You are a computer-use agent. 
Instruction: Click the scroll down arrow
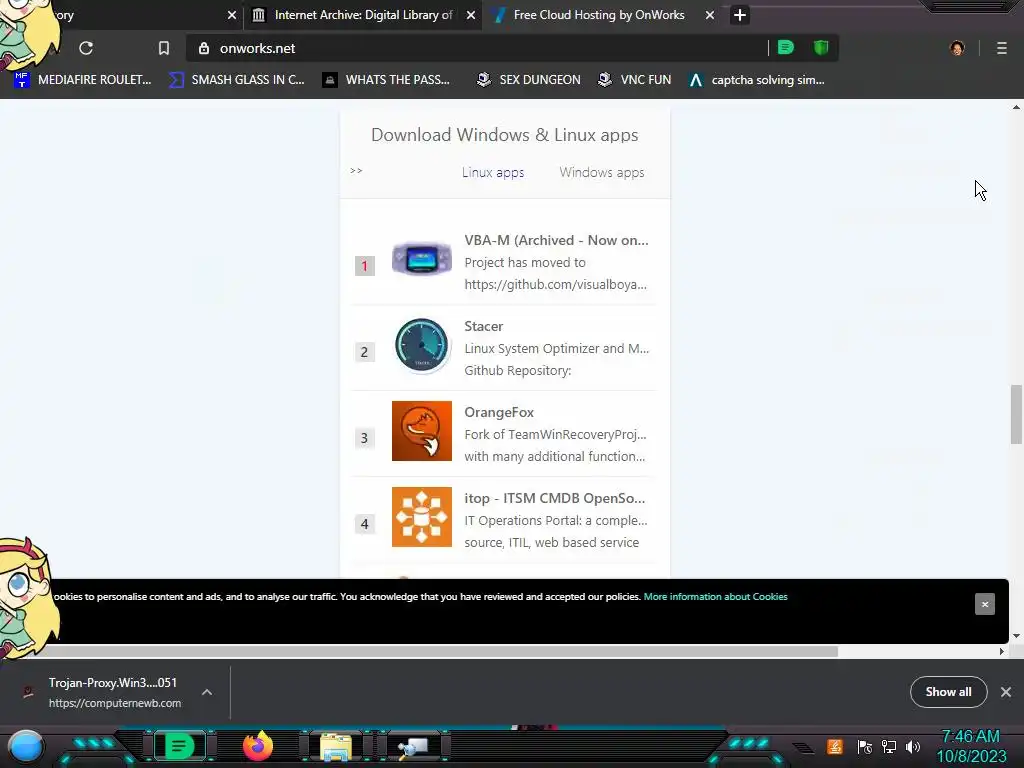point(1016,635)
